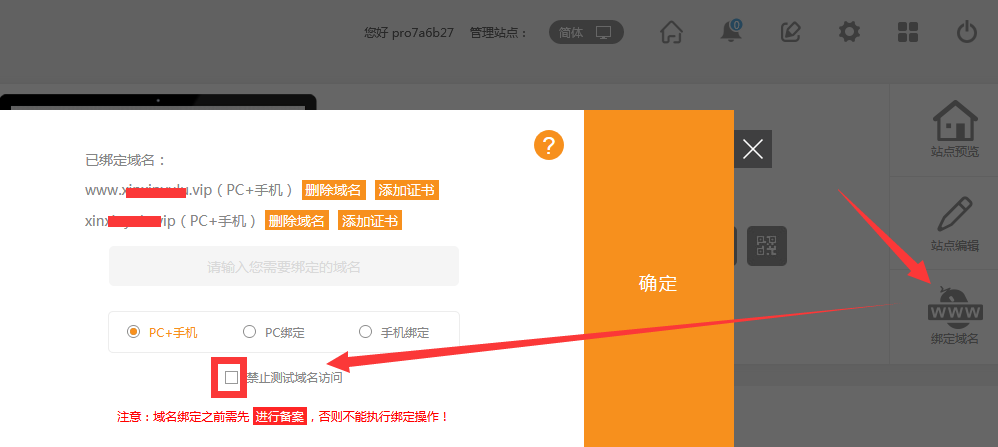Click the QR code icon
This screenshot has height=447, width=998.
point(767,246)
